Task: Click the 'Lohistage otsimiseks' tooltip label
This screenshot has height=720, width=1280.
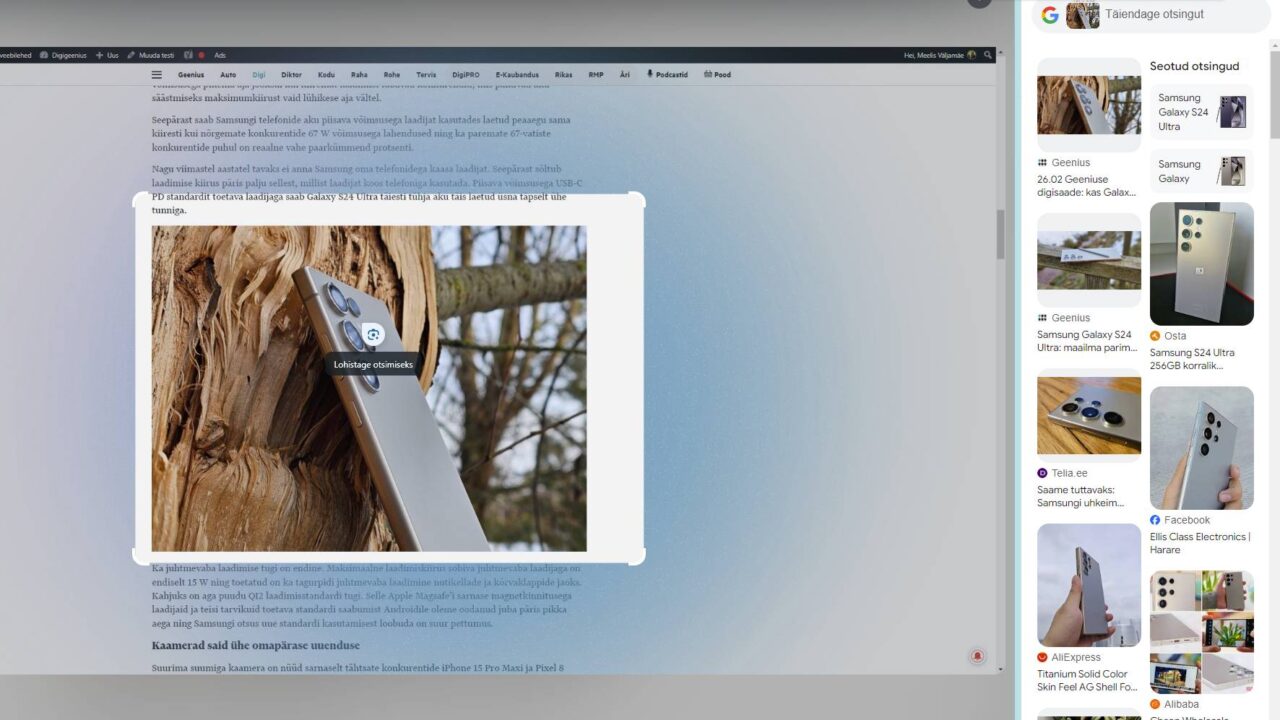Action: pyautogui.click(x=373, y=365)
